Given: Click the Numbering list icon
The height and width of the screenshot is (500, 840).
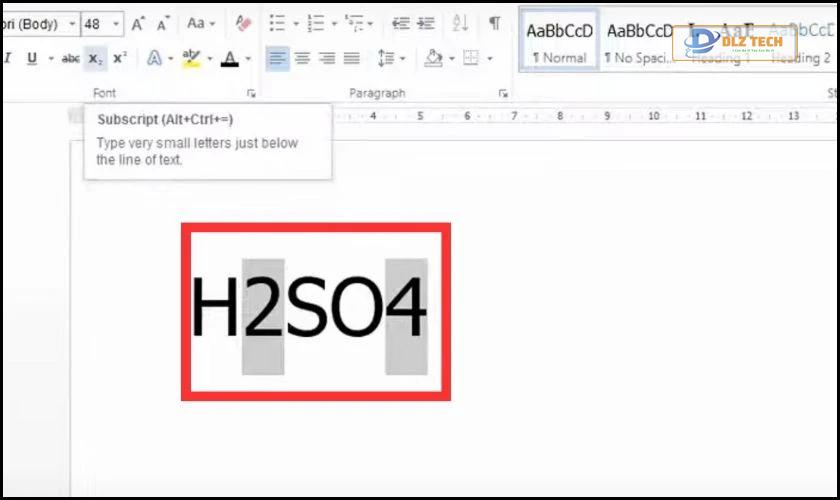Looking at the screenshot, I should coord(316,24).
